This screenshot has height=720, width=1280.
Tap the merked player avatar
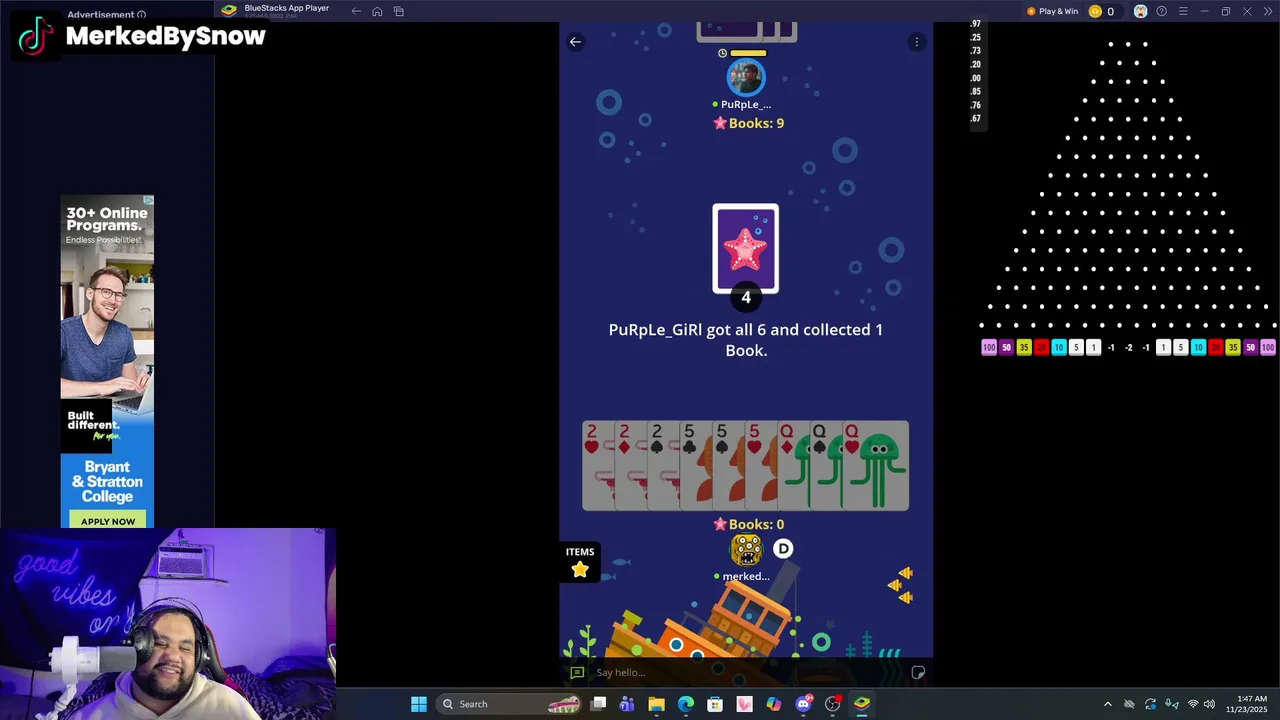point(746,550)
